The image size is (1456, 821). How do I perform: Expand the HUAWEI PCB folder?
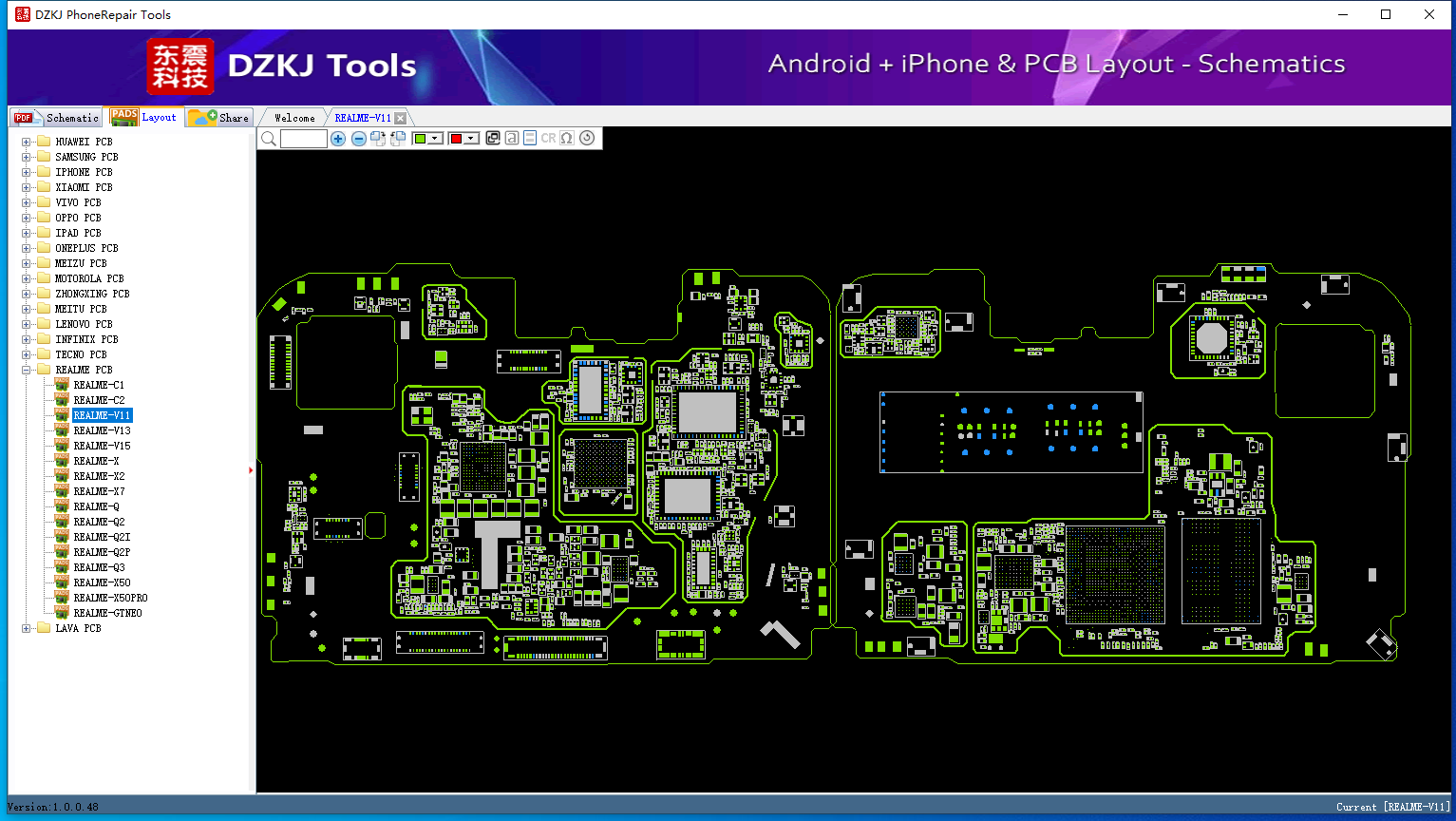click(27, 142)
